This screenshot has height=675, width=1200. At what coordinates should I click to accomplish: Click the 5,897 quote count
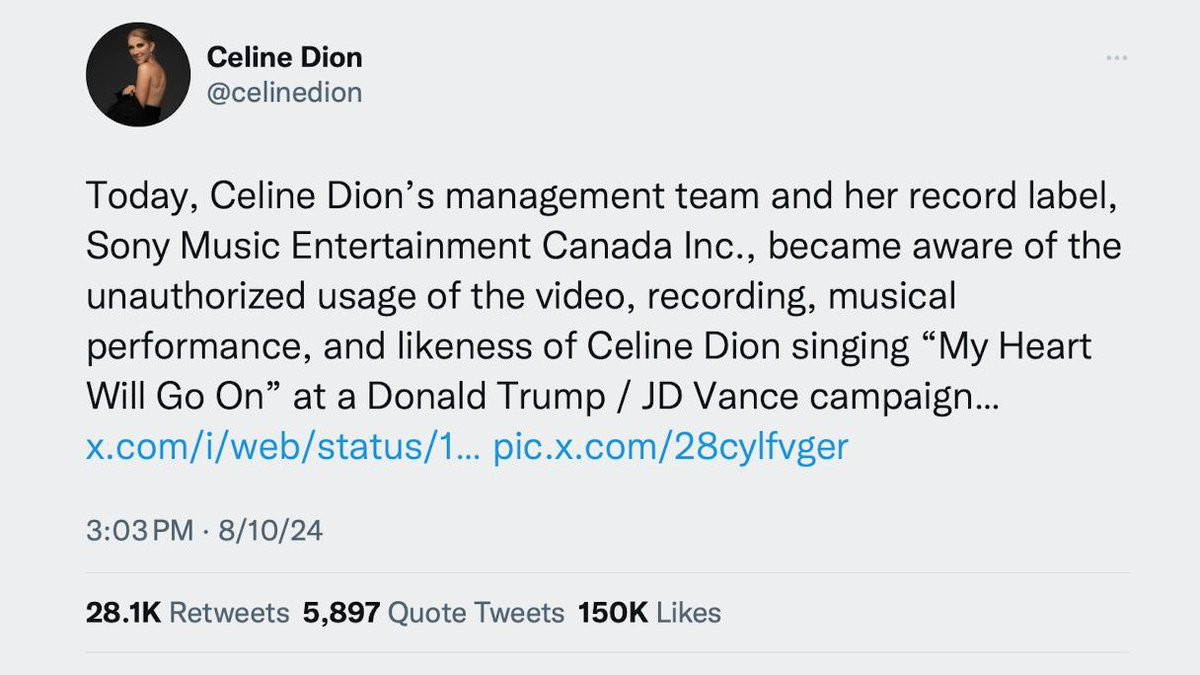coord(341,612)
